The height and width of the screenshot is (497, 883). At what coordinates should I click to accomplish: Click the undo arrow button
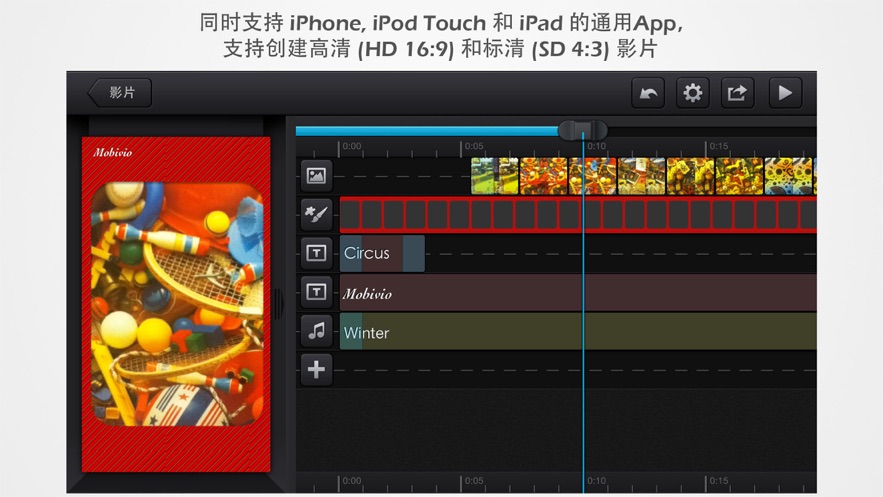648,93
